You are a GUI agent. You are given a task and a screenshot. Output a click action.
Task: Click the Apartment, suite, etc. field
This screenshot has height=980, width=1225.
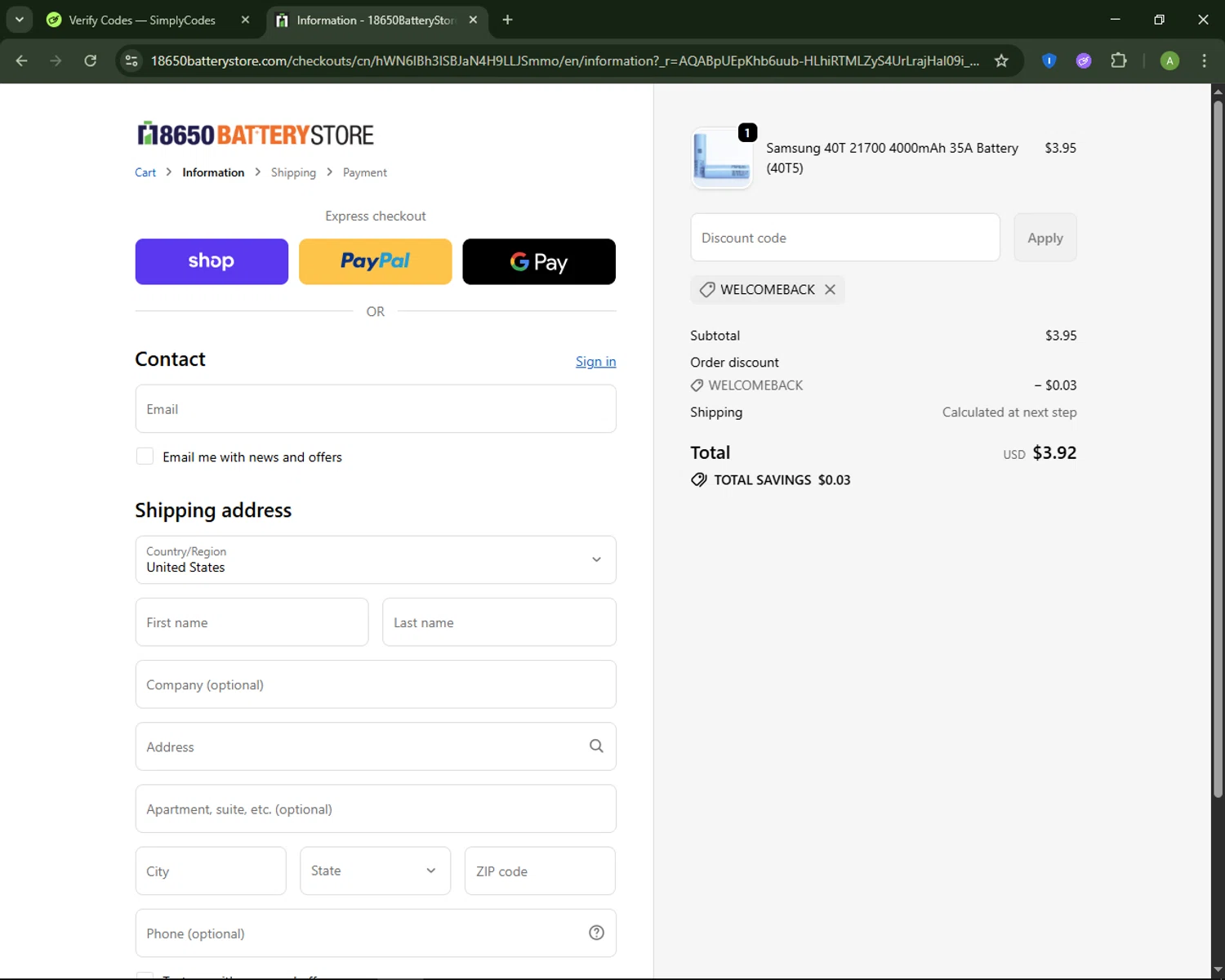click(376, 808)
